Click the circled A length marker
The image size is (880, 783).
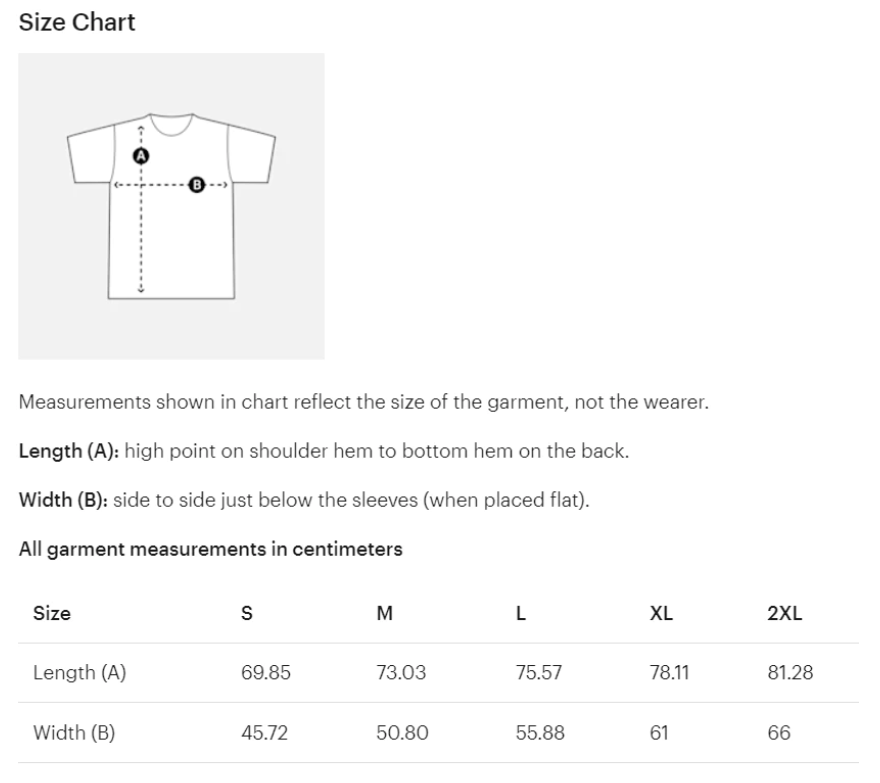point(141,156)
